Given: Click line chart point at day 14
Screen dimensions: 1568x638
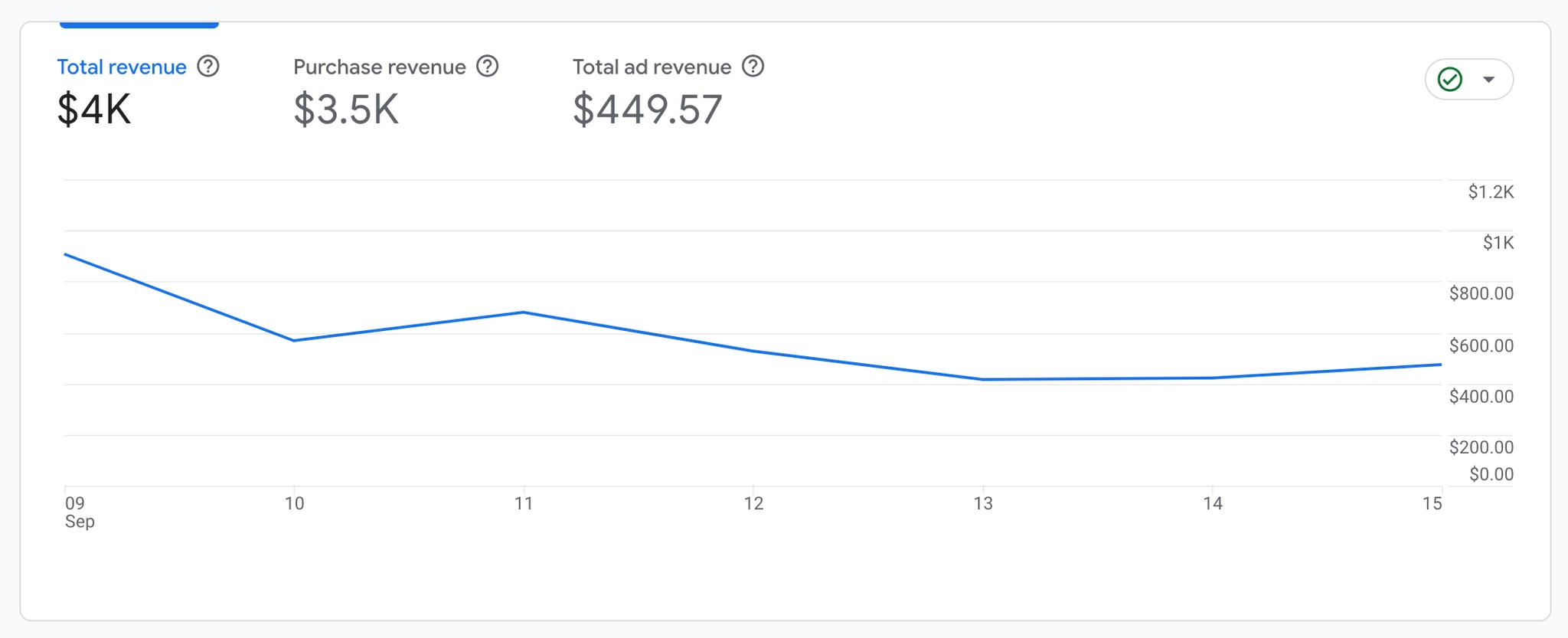Looking at the screenshot, I should 1213,378.
